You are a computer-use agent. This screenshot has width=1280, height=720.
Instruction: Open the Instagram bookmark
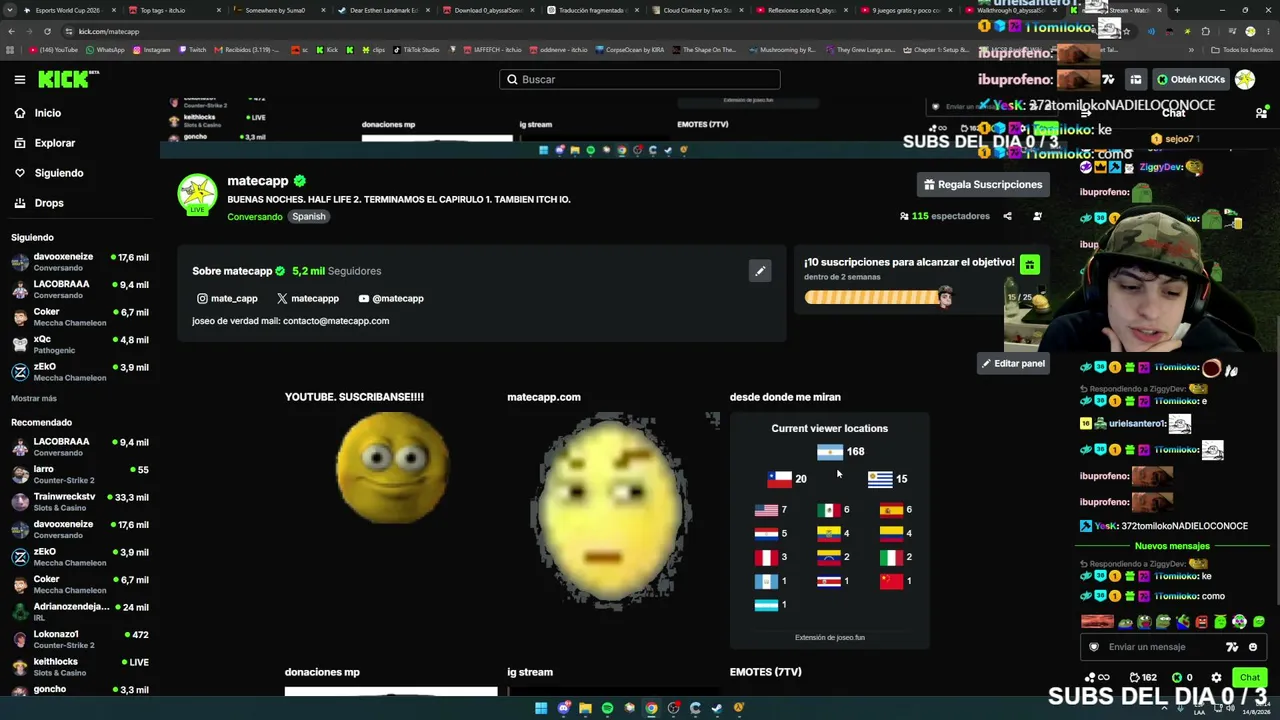pyautogui.click(x=151, y=50)
